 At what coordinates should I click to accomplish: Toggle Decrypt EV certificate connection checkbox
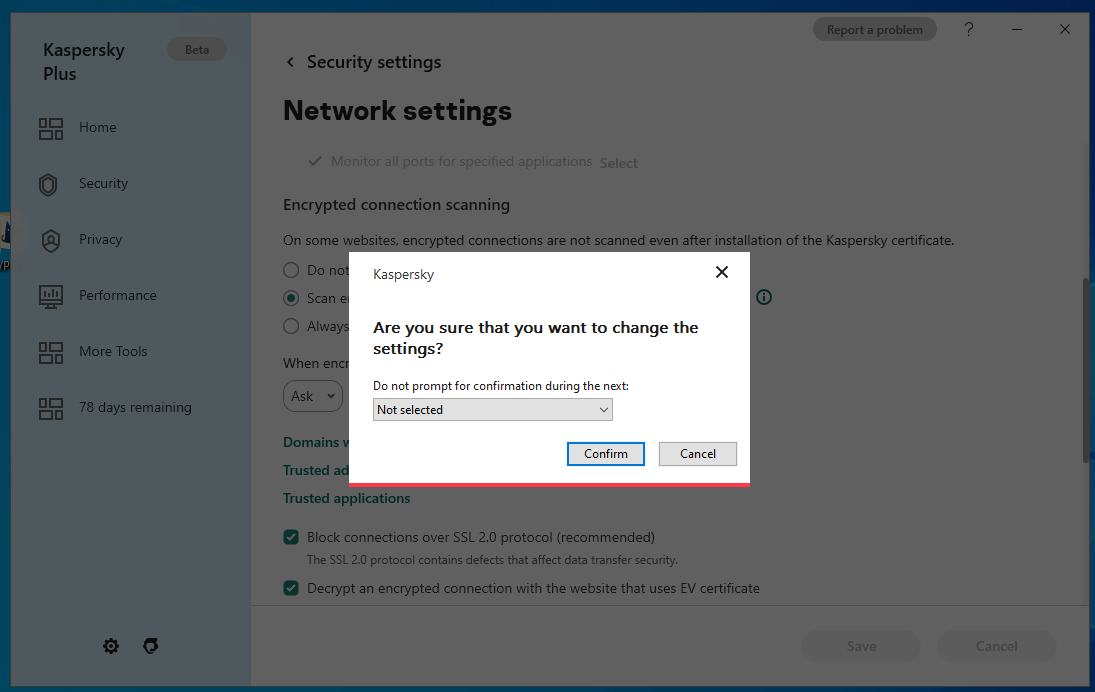click(x=291, y=588)
